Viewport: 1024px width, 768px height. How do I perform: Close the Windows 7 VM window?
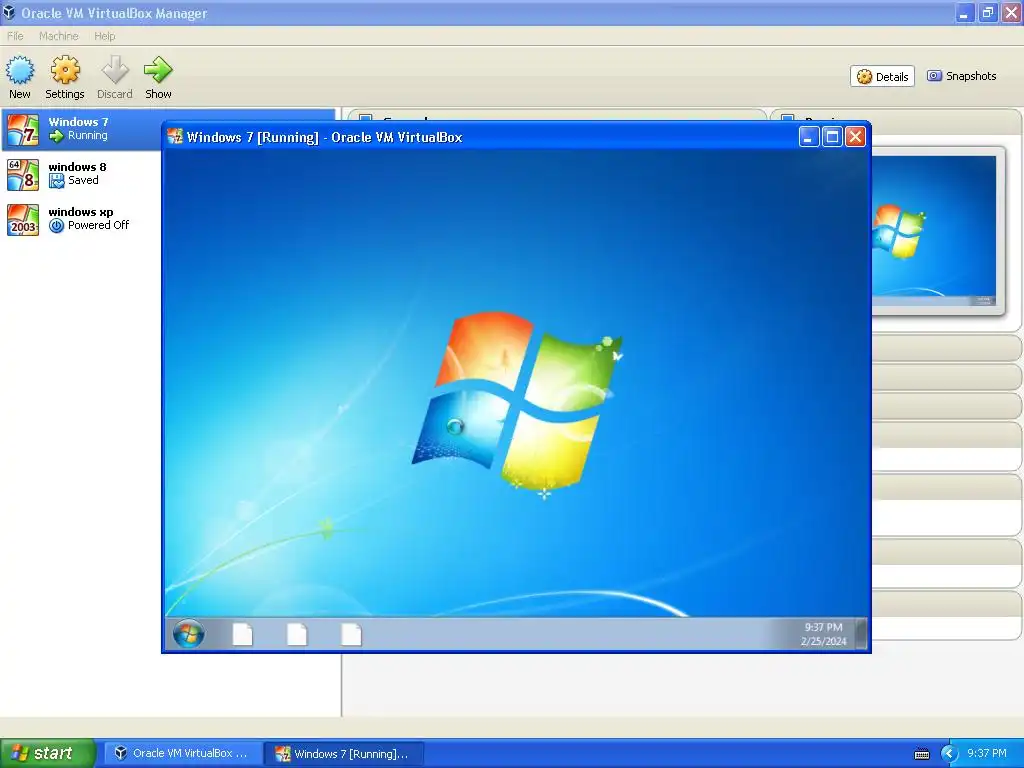coord(856,136)
